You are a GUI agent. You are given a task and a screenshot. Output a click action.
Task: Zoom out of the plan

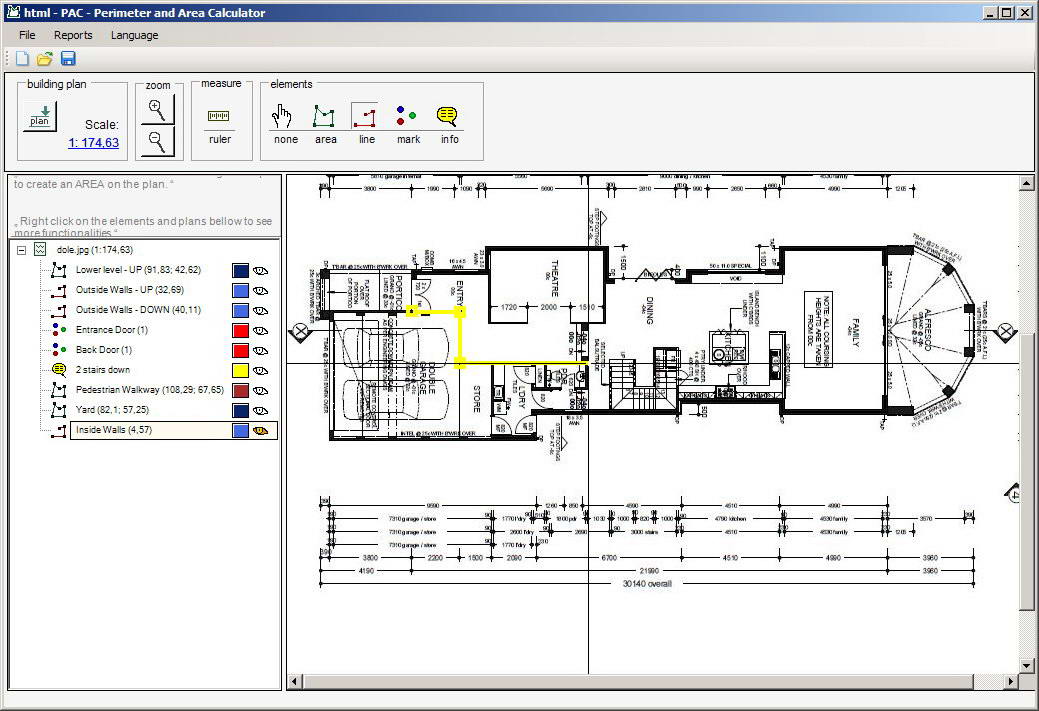pyautogui.click(x=158, y=140)
